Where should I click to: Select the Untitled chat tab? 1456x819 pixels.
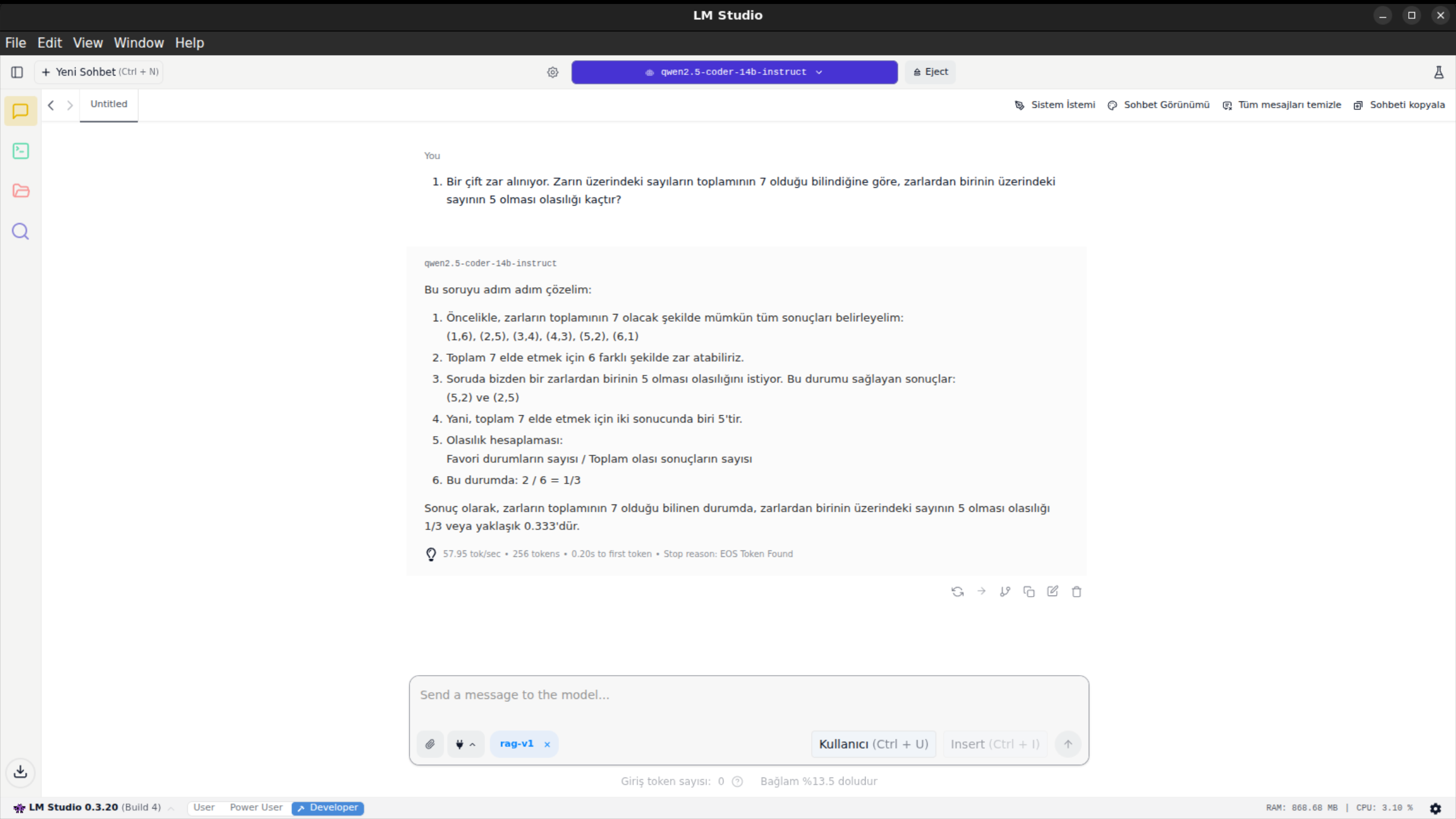coord(109,104)
